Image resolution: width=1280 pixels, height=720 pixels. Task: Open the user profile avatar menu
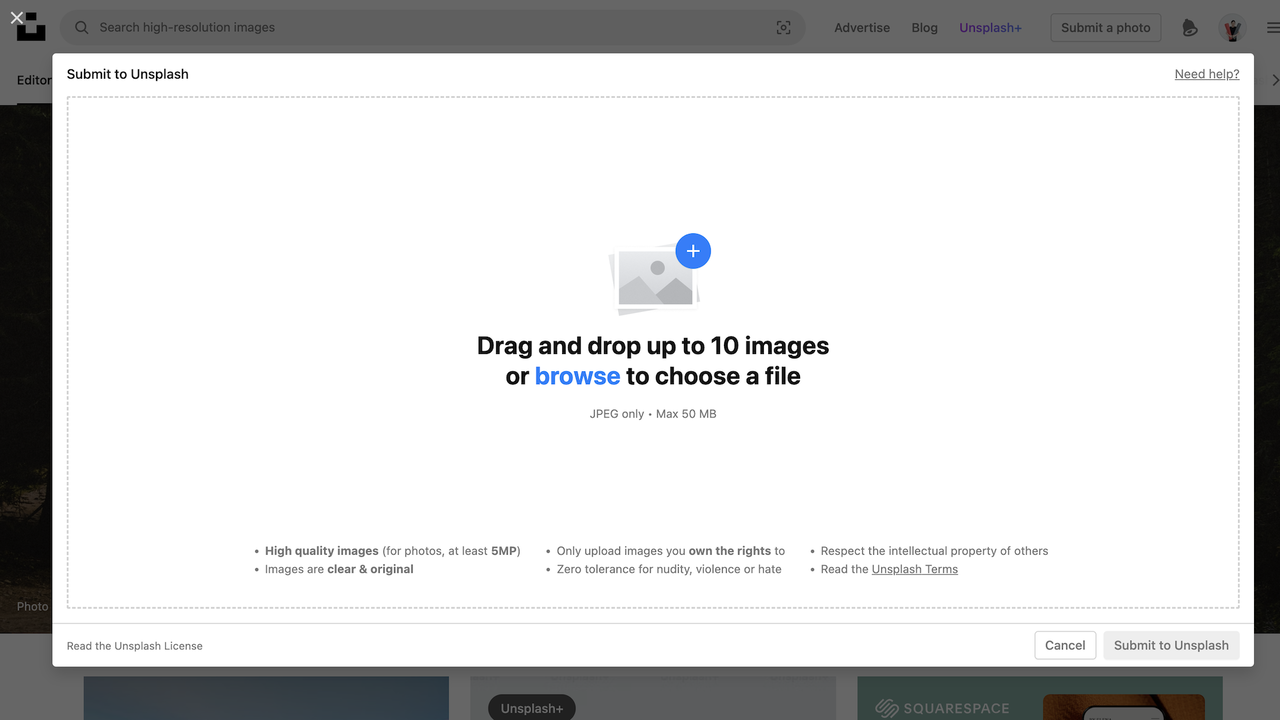pyautogui.click(x=1232, y=28)
